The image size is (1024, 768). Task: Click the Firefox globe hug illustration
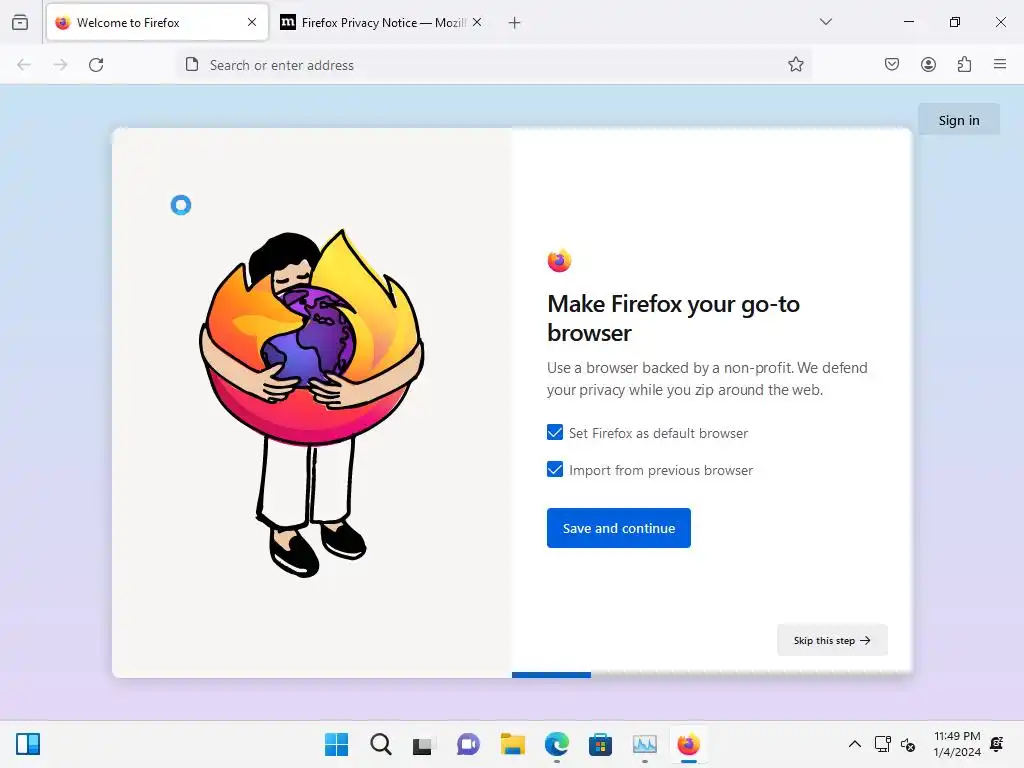pos(312,403)
